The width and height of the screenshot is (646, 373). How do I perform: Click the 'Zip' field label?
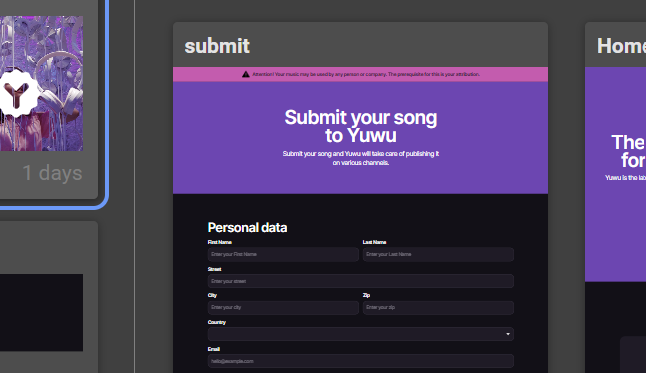click(366, 296)
